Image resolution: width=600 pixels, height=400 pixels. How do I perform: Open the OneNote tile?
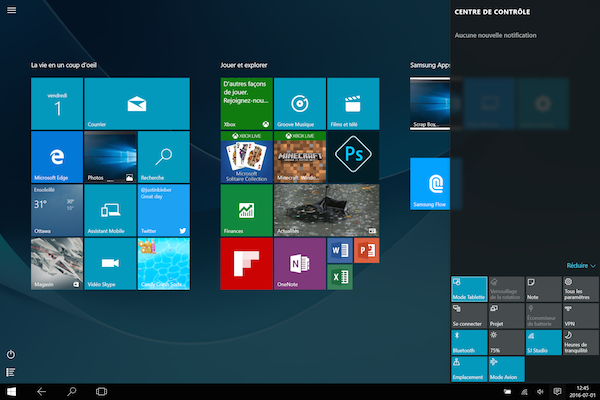(x=300, y=264)
